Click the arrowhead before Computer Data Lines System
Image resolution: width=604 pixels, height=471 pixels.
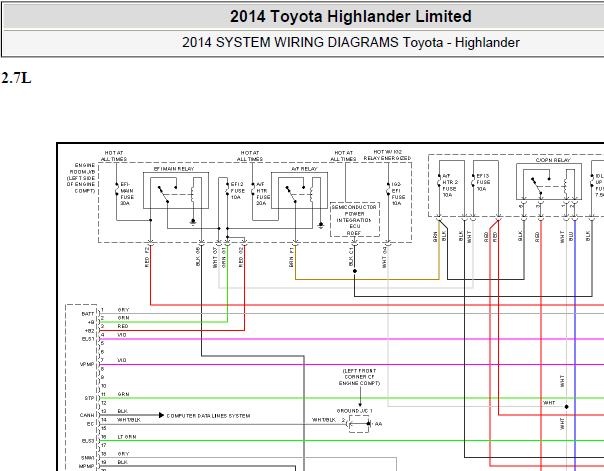[161, 415]
